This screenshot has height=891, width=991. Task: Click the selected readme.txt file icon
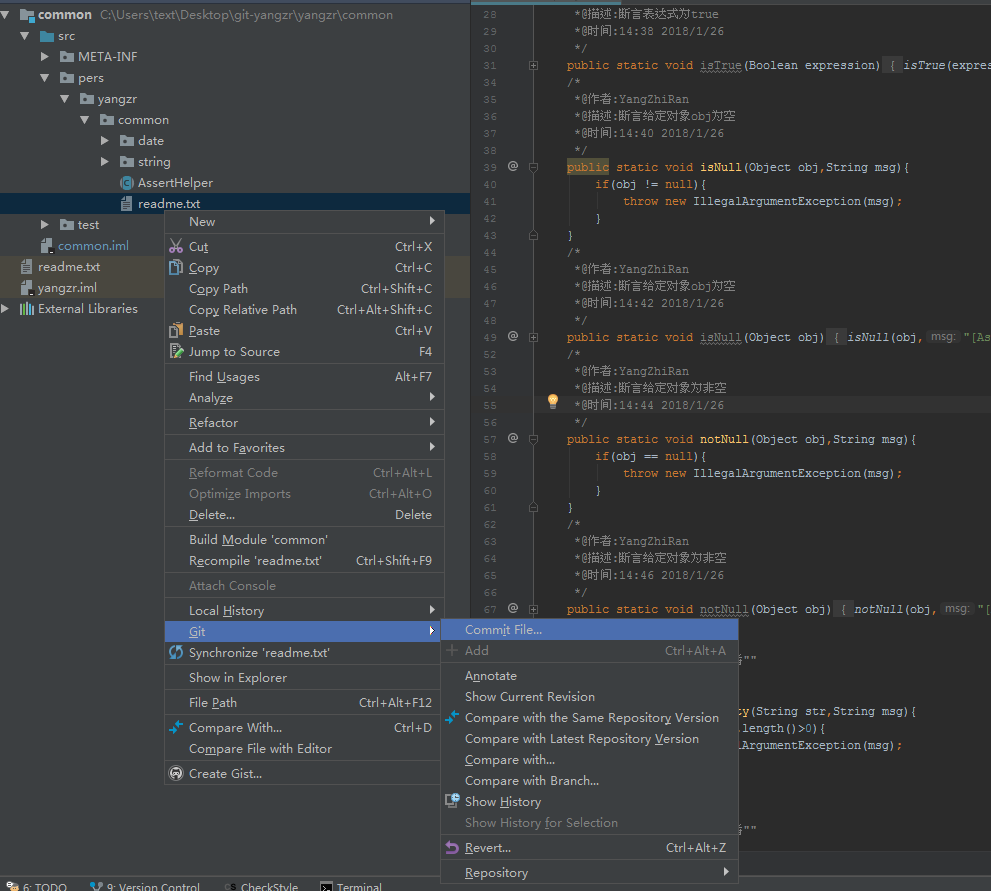(x=126, y=203)
